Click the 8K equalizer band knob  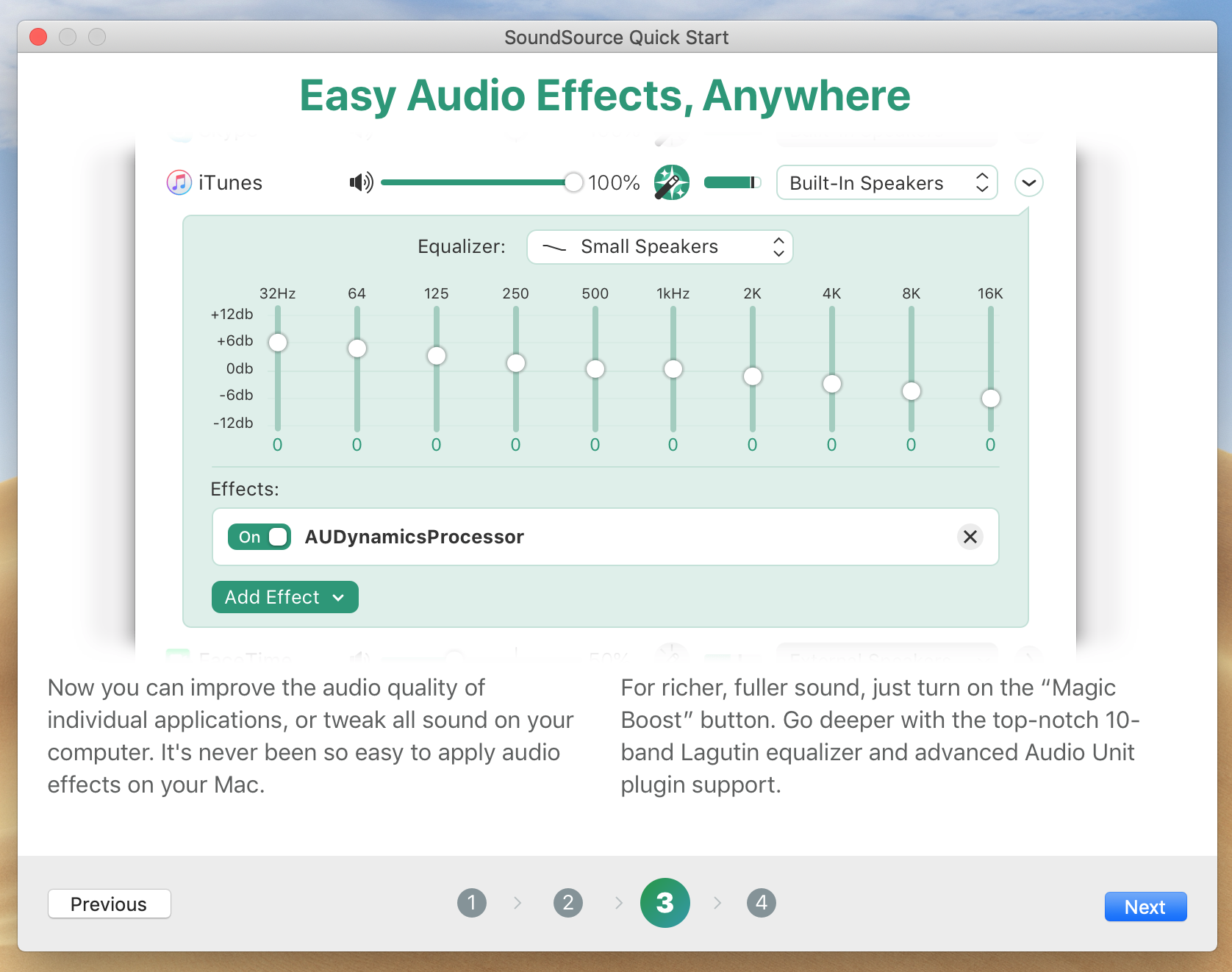[x=912, y=390]
